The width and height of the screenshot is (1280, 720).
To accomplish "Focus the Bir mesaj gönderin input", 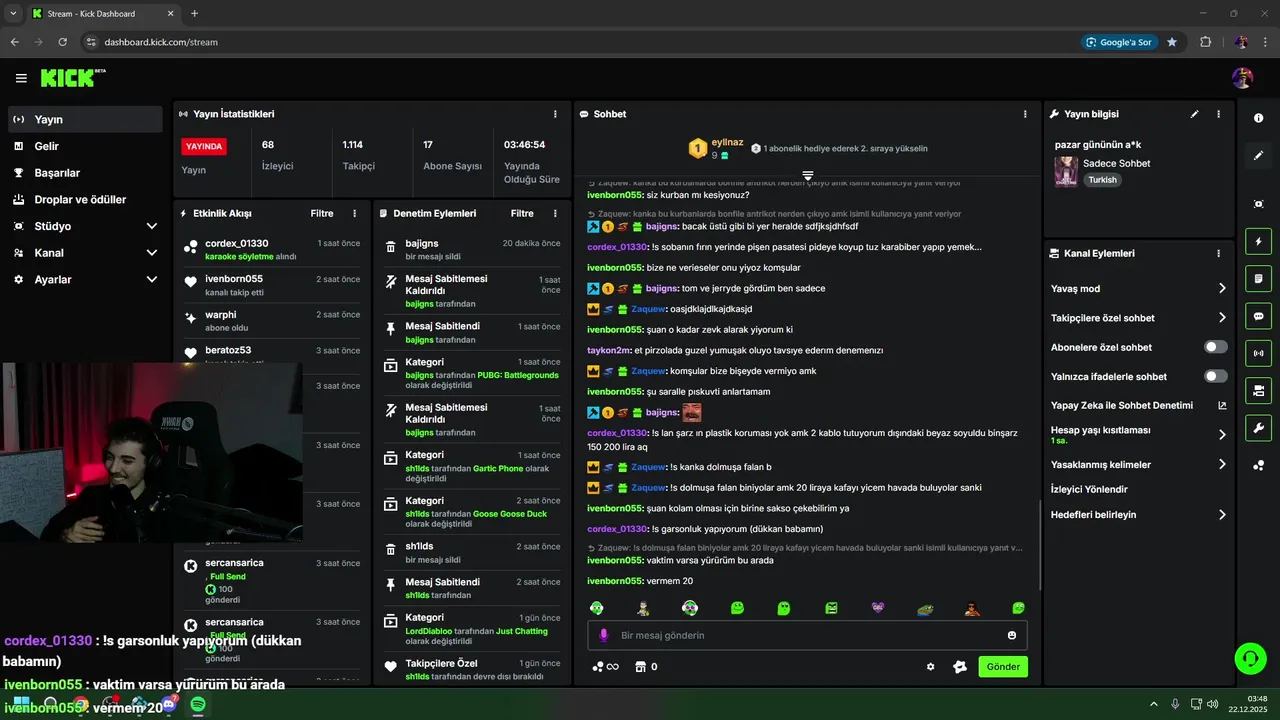I will pyautogui.click(x=807, y=635).
